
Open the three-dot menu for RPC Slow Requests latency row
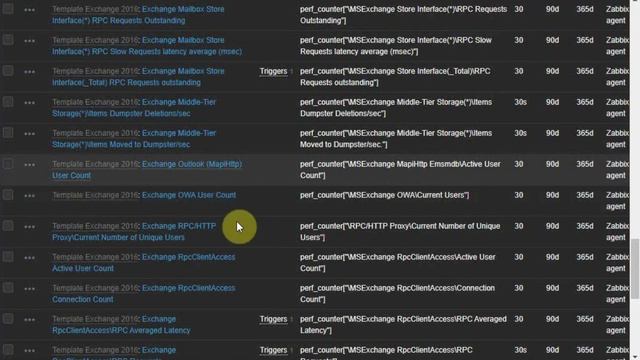tap(29, 41)
